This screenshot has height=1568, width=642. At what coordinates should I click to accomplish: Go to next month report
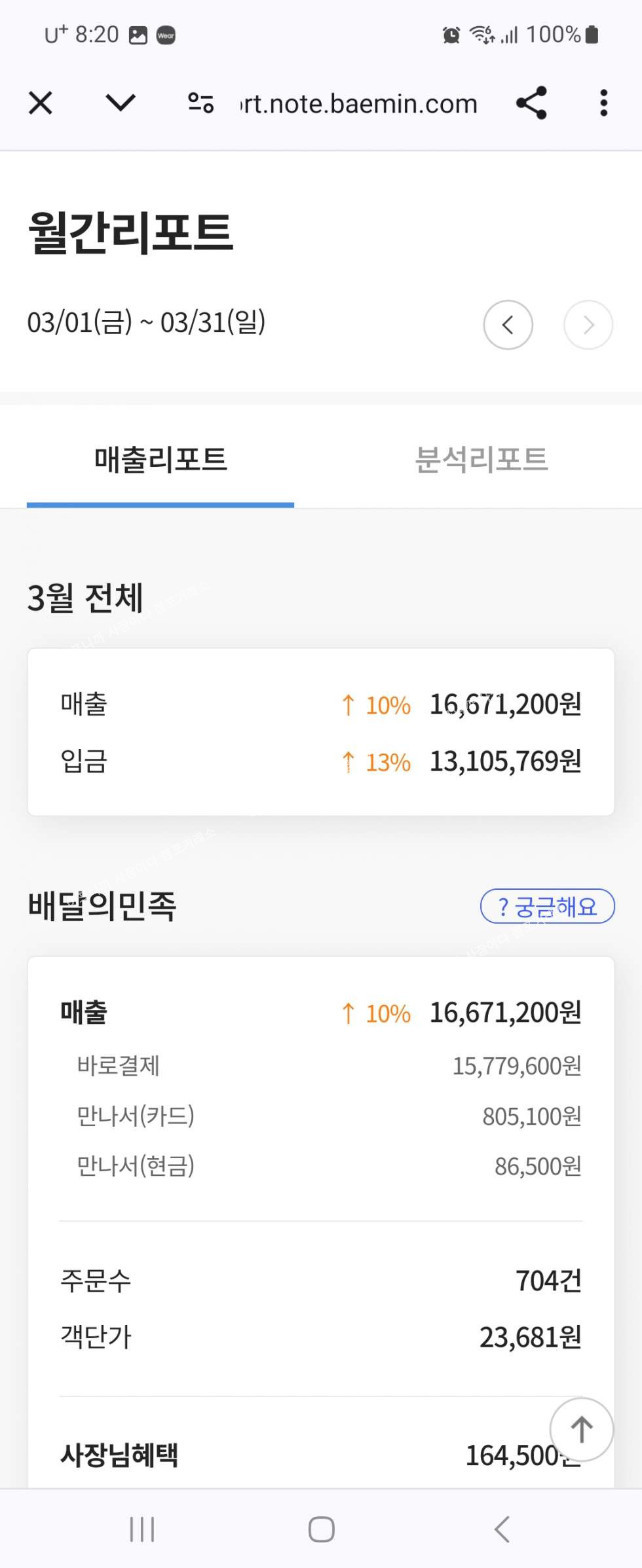pos(588,325)
